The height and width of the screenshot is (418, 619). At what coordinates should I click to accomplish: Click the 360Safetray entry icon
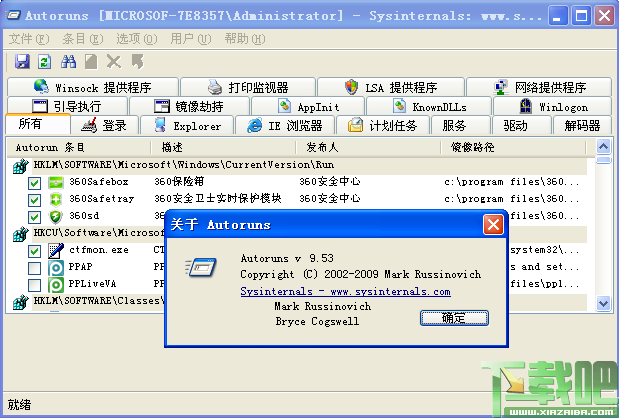pos(56,199)
